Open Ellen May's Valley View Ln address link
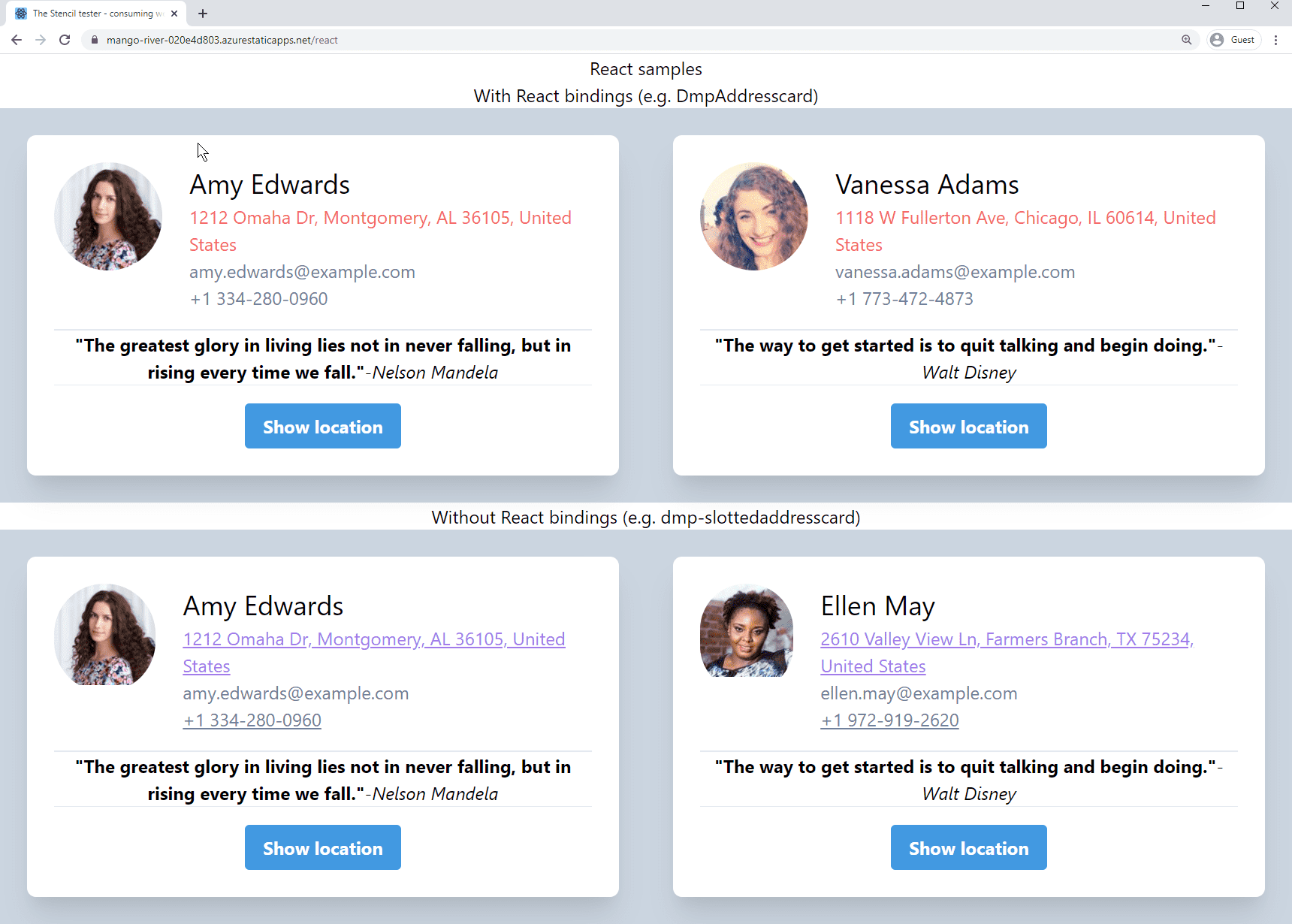1292x924 pixels. coord(1007,639)
